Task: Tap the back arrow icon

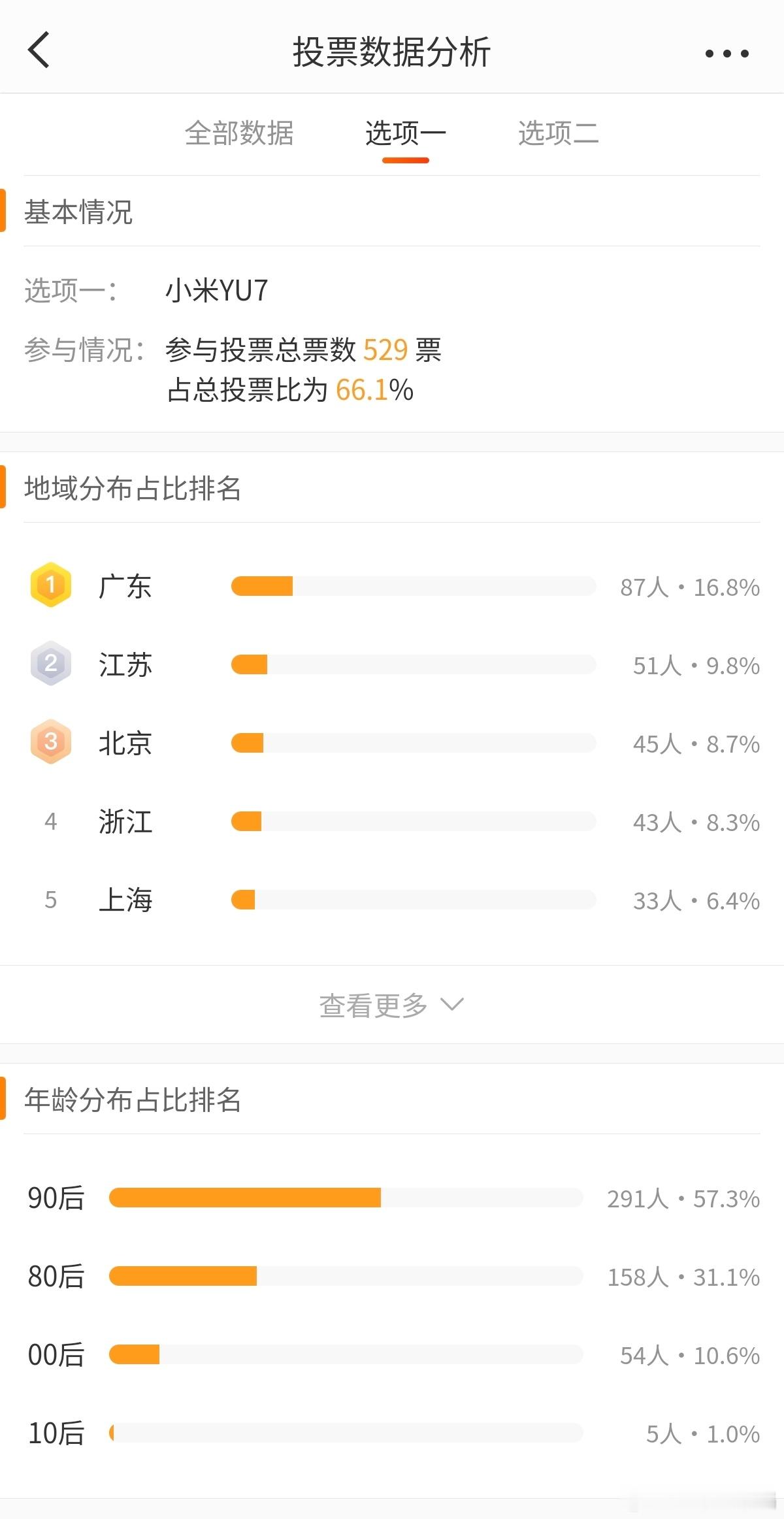Action: point(39,50)
